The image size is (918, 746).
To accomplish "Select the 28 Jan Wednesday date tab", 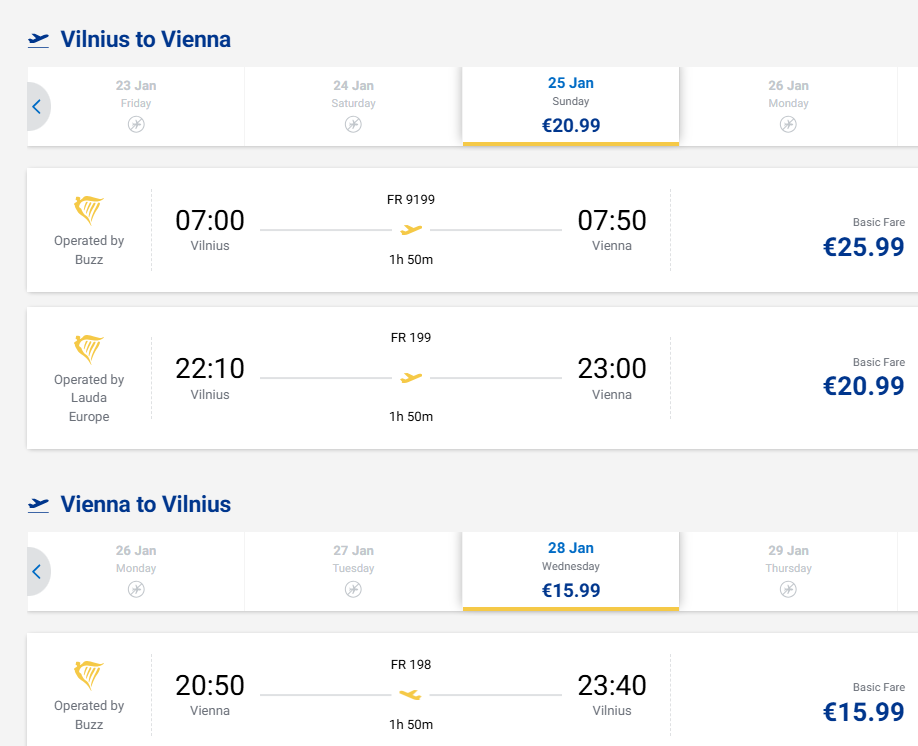I will (x=570, y=570).
